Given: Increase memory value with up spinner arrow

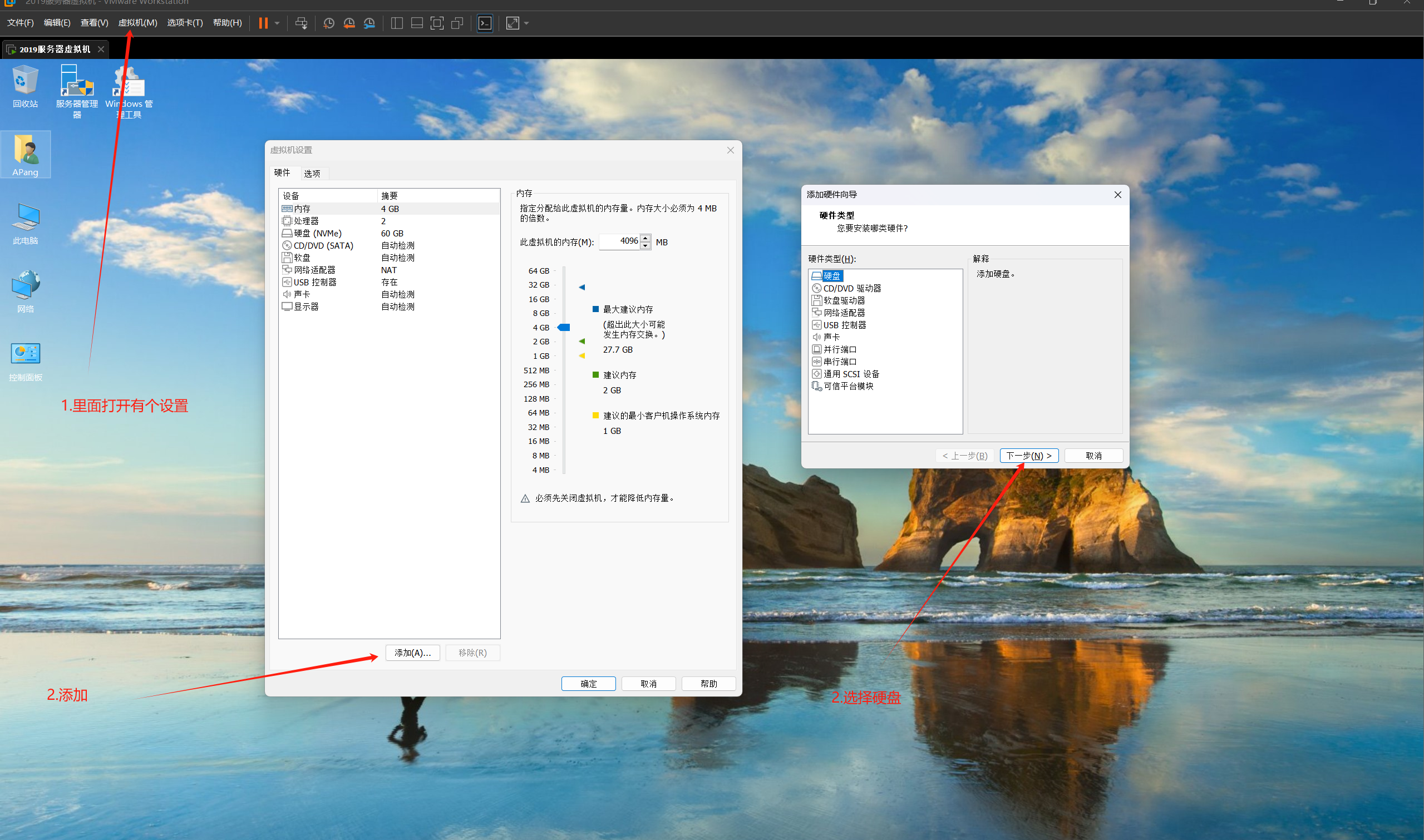Looking at the screenshot, I should [645, 238].
